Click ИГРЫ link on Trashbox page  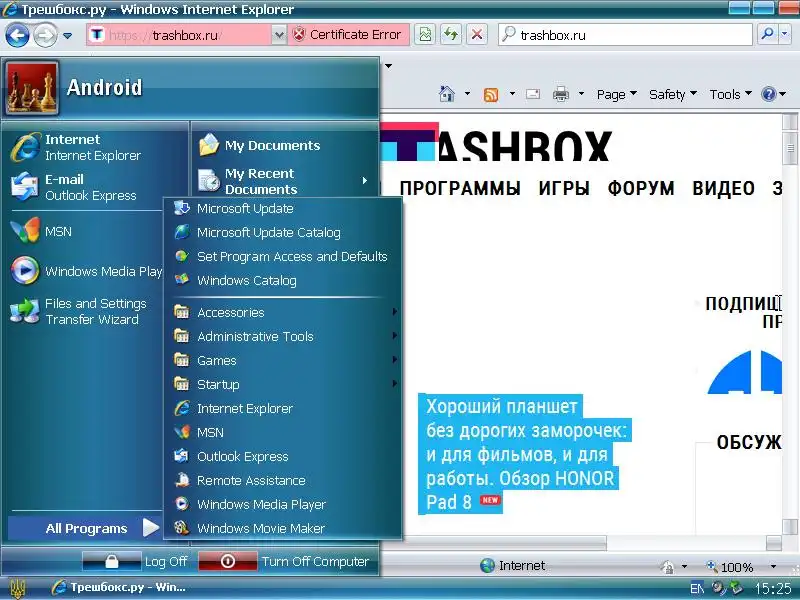coord(564,188)
